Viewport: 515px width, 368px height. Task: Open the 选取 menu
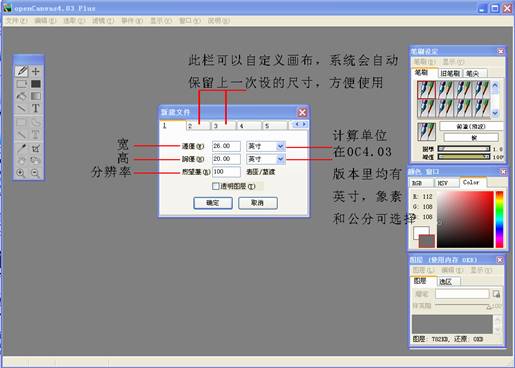tap(74, 21)
